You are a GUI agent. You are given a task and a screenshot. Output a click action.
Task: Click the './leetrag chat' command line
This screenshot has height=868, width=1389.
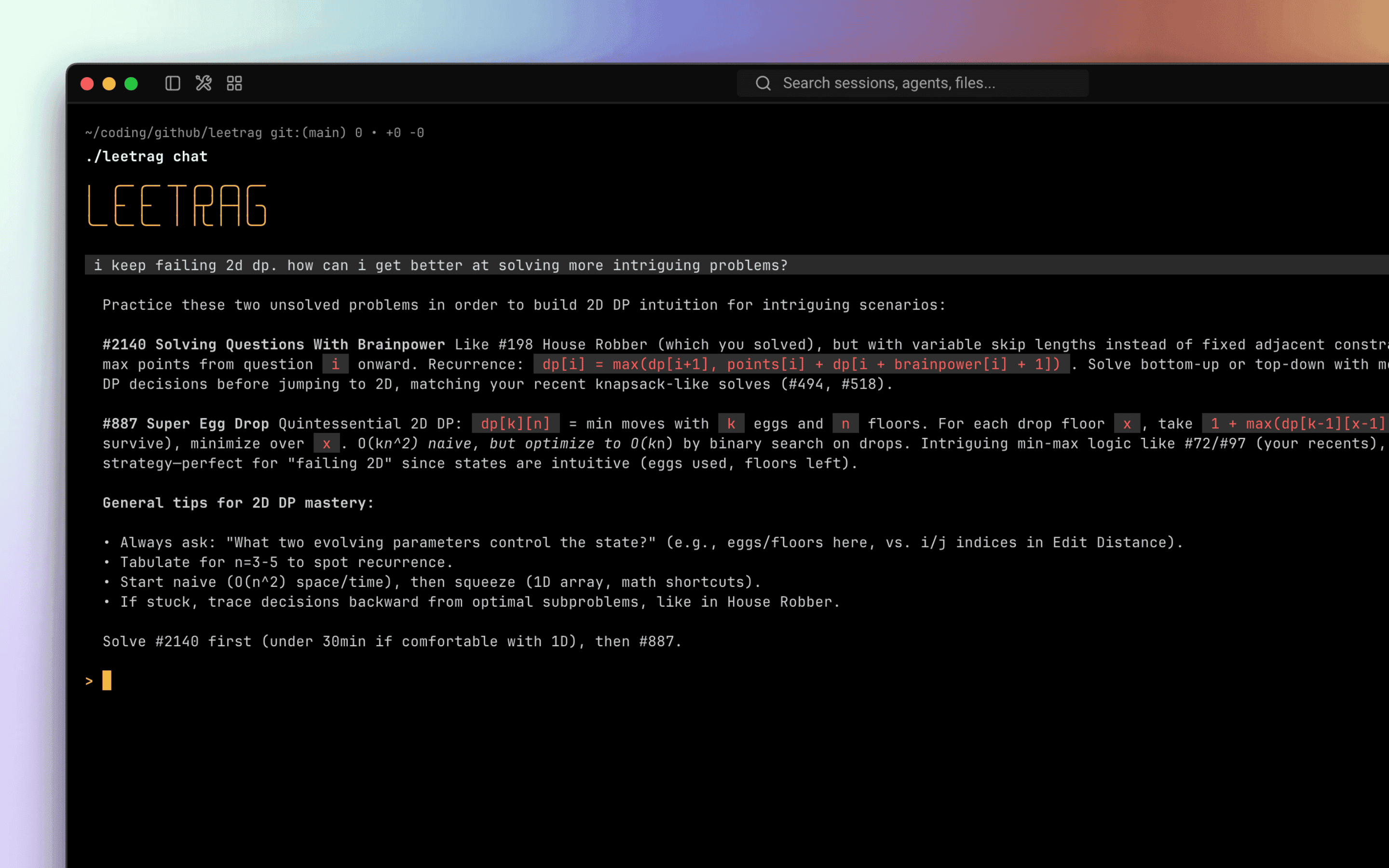point(146,157)
